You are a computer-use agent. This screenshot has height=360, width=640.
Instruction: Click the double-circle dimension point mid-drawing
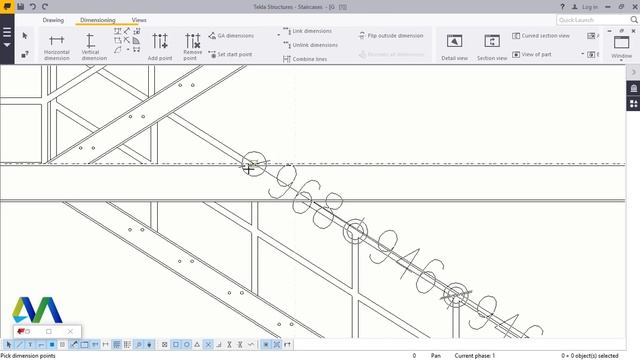coord(355,231)
